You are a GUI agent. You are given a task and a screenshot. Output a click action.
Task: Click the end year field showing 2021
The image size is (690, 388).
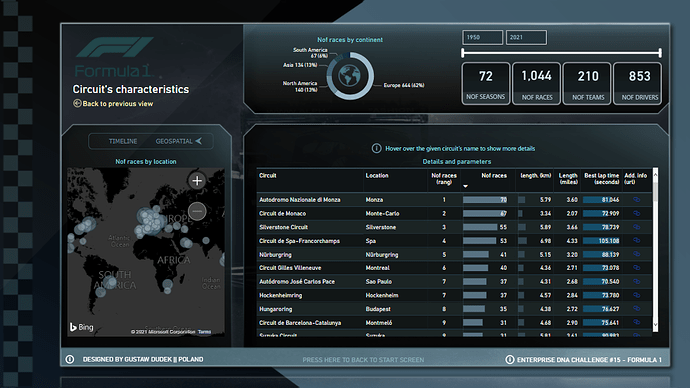[526, 37]
